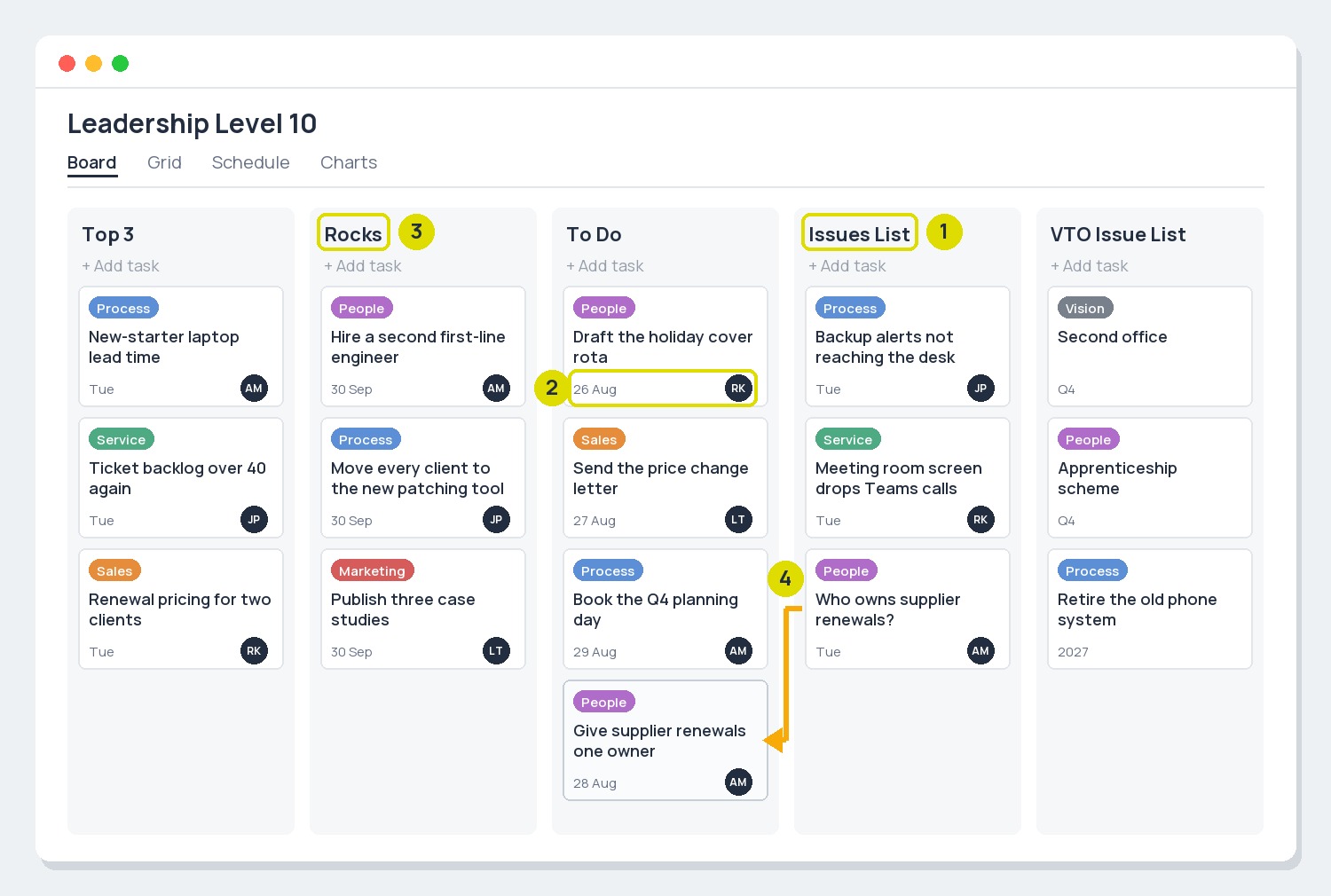The width and height of the screenshot is (1331, 896).
Task: Click the "26 Aug" due date
Action: [x=595, y=389]
